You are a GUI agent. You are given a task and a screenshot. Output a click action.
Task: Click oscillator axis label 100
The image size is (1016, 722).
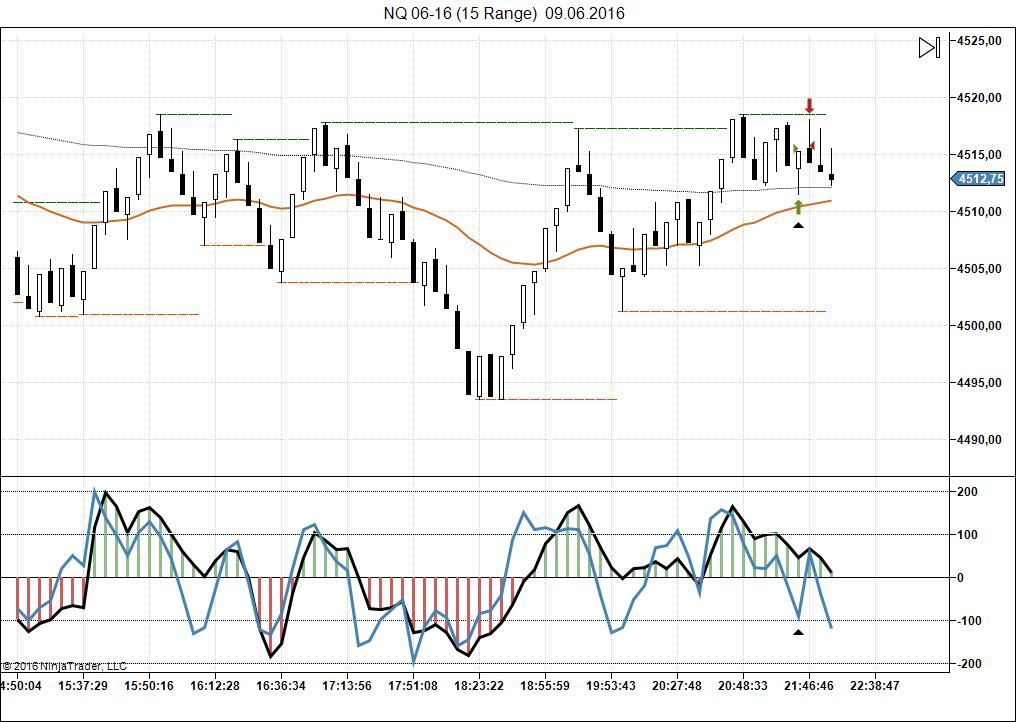[x=967, y=535]
